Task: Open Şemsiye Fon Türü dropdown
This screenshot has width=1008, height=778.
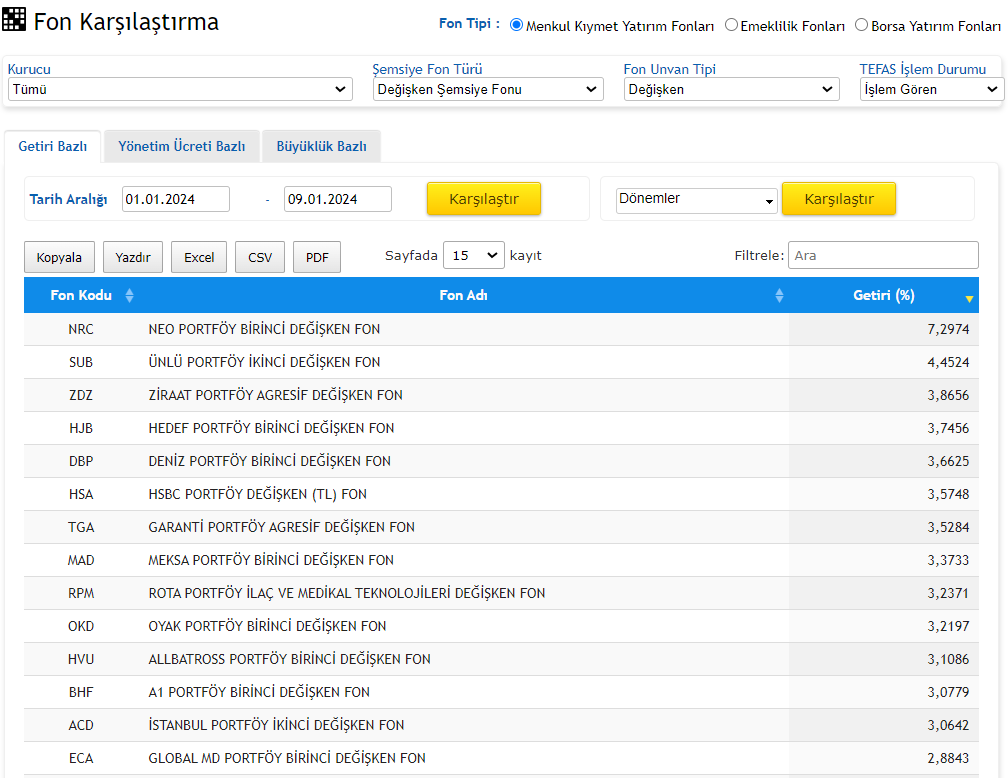Action: (488, 89)
